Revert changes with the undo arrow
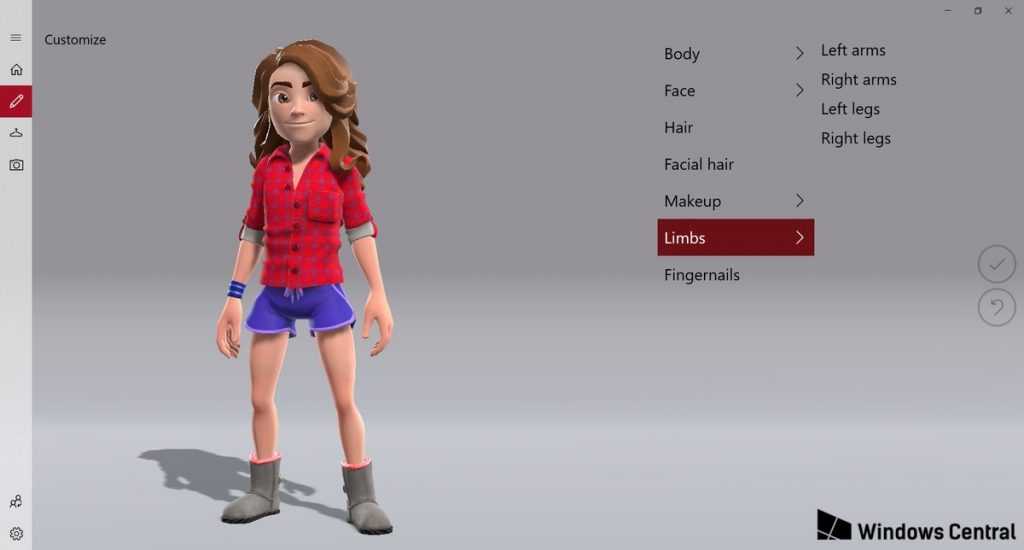The height and width of the screenshot is (550, 1024). (996, 308)
